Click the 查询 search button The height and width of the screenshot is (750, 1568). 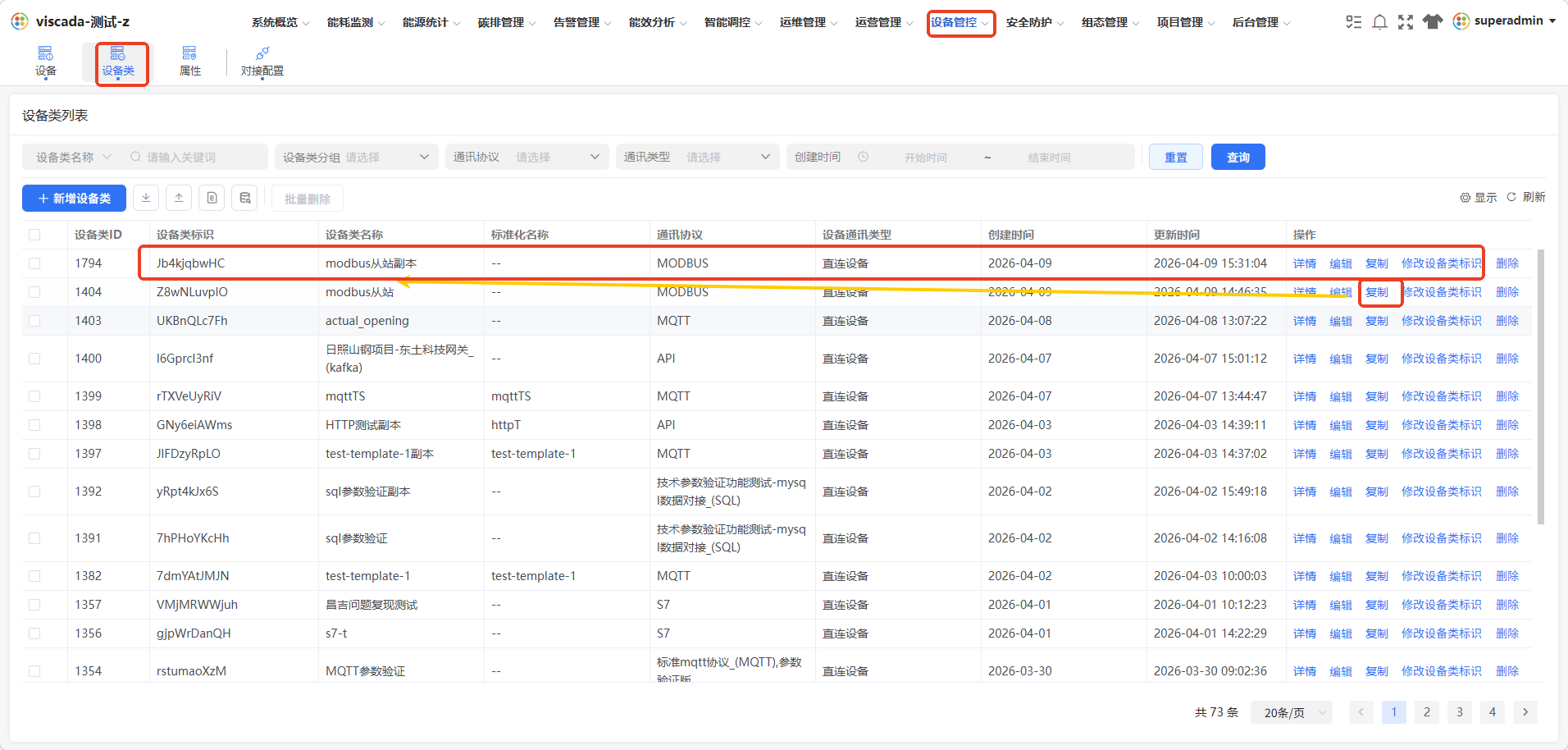(x=1238, y=157)
